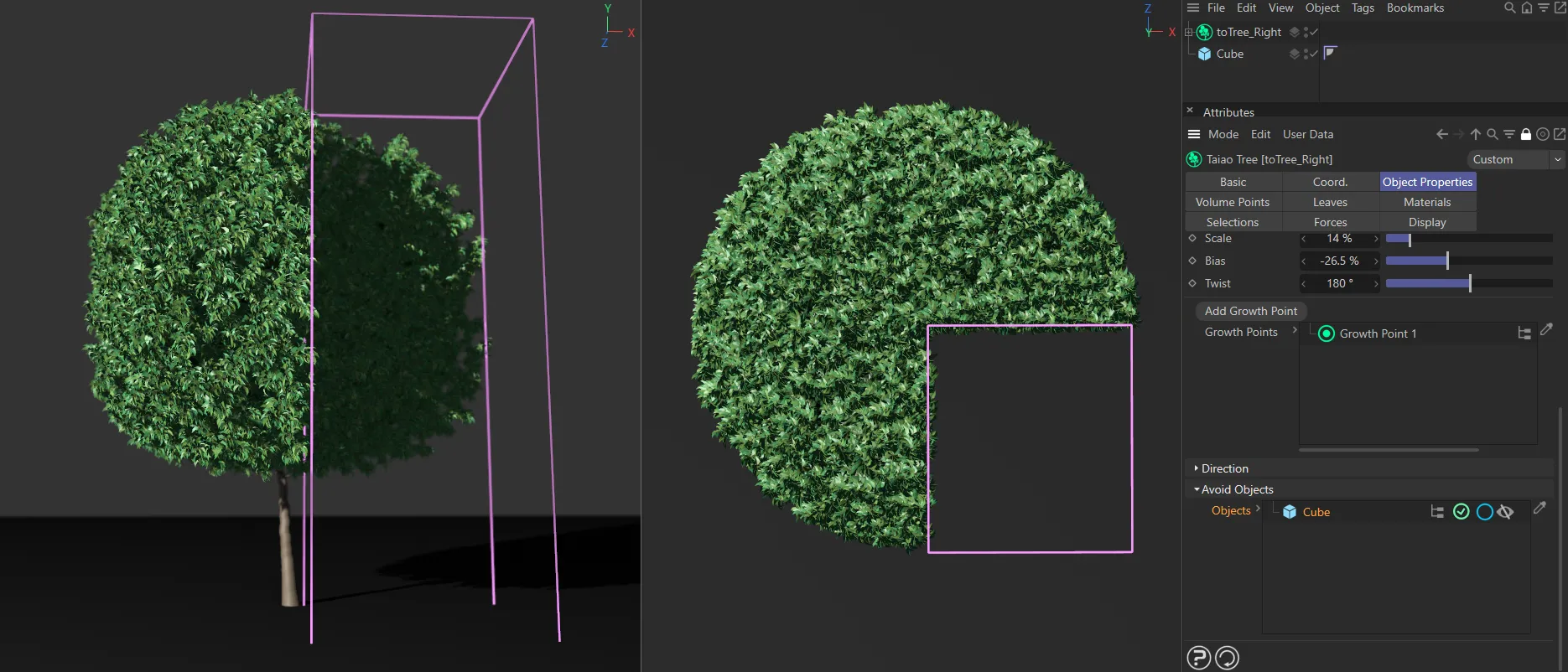Click the Avoid Objects picker eyedropper
1568x672 pixels.
(1539, 508)
